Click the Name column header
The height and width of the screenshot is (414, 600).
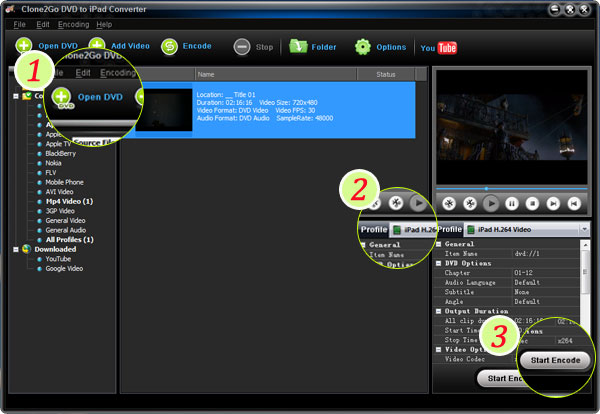coord(276,74)
